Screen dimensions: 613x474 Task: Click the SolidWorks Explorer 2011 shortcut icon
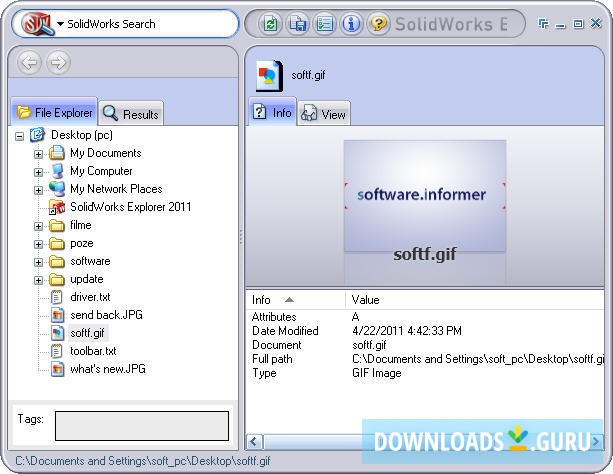tap(57, 207)
